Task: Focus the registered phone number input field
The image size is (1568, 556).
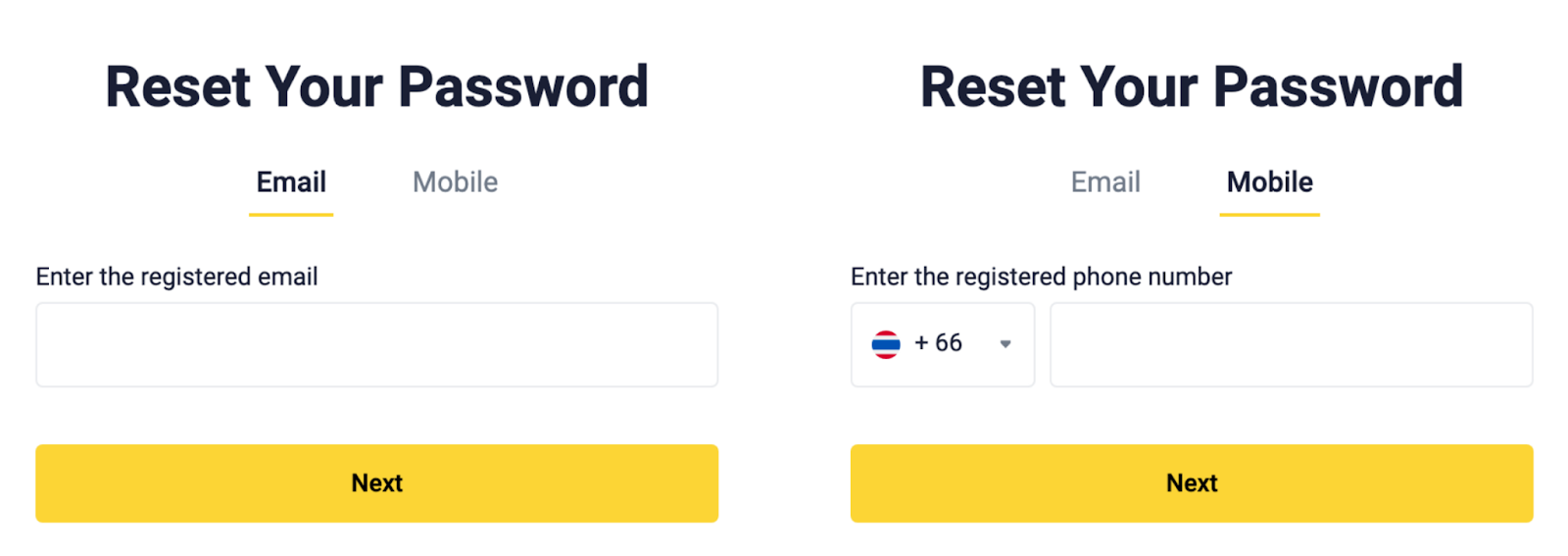Action: pyautogui.click(x=1291, y=344)
